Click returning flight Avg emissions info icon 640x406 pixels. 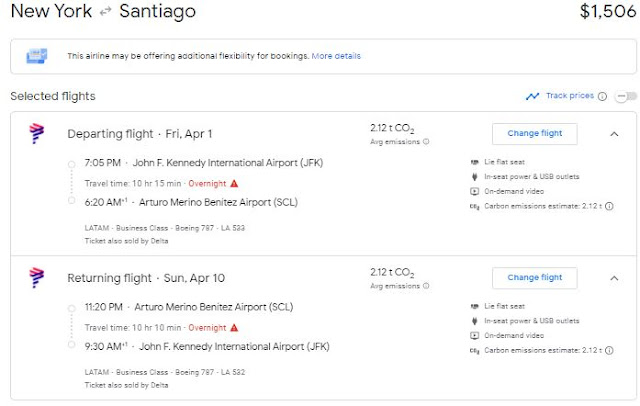coord(426,285)
